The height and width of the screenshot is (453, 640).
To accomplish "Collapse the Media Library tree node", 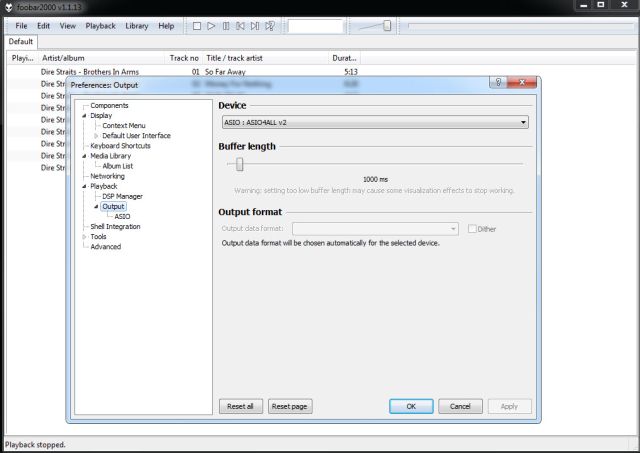I will point(84,156).
